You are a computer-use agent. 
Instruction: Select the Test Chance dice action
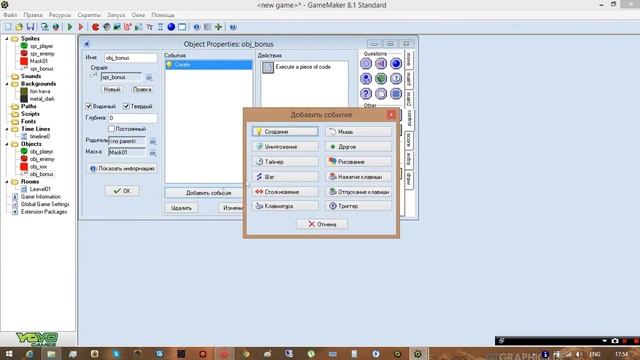(x=381, y=78)
